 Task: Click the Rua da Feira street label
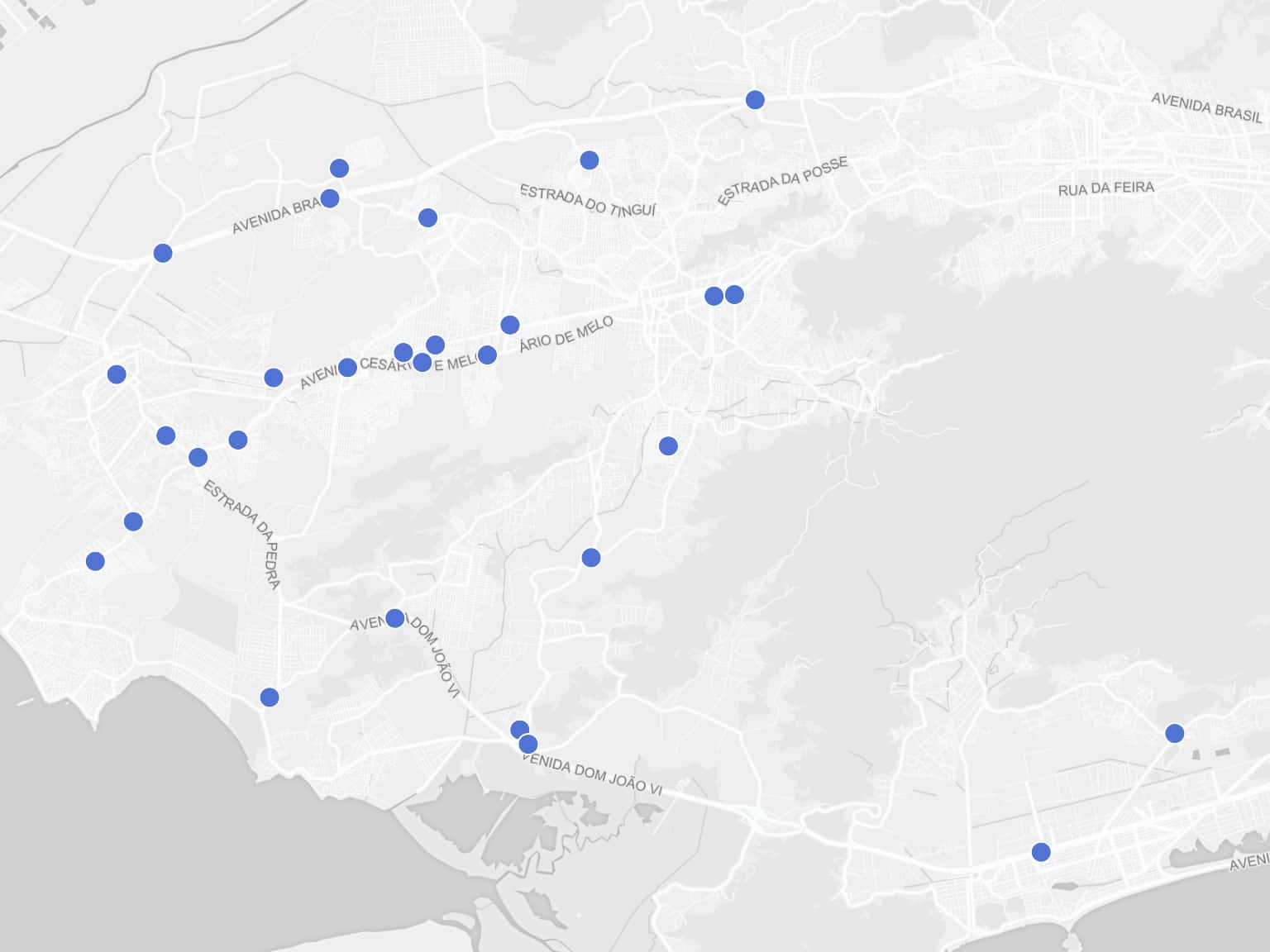click(x=1105, y=189)
